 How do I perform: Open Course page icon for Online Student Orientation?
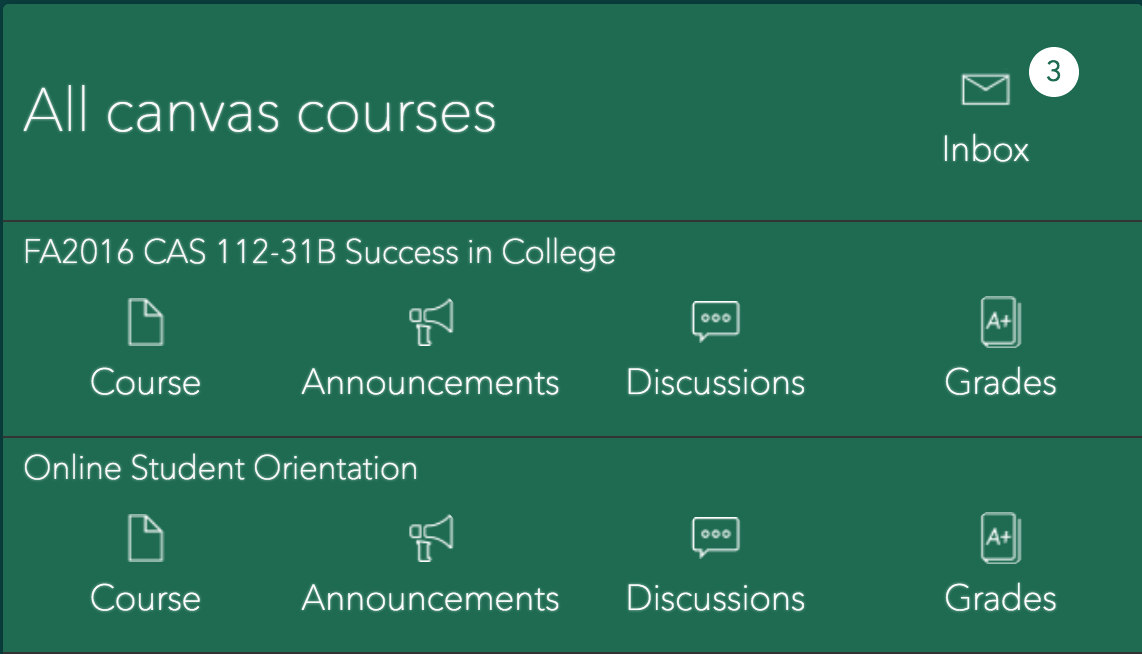click(x=145, y=538)
